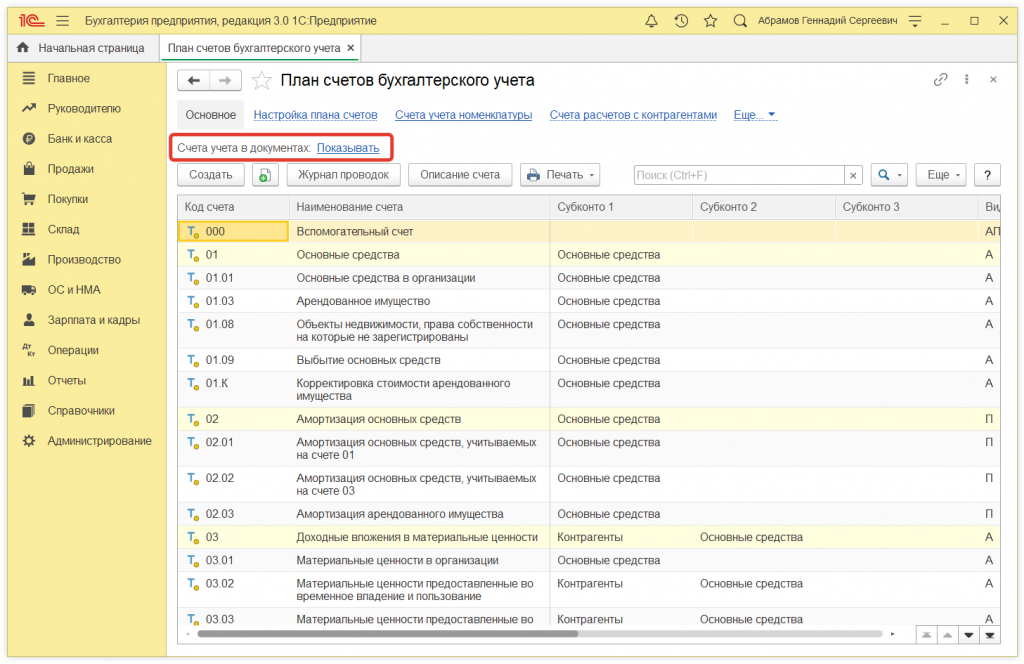Open form actions via the vertical dots icon

click(966, 79)
